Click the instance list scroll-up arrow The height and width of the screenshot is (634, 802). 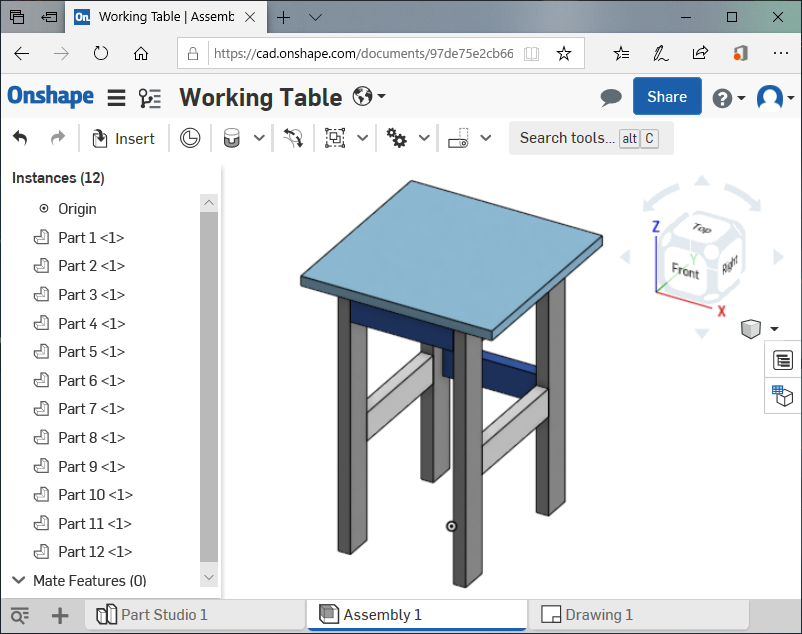point(209,203)
